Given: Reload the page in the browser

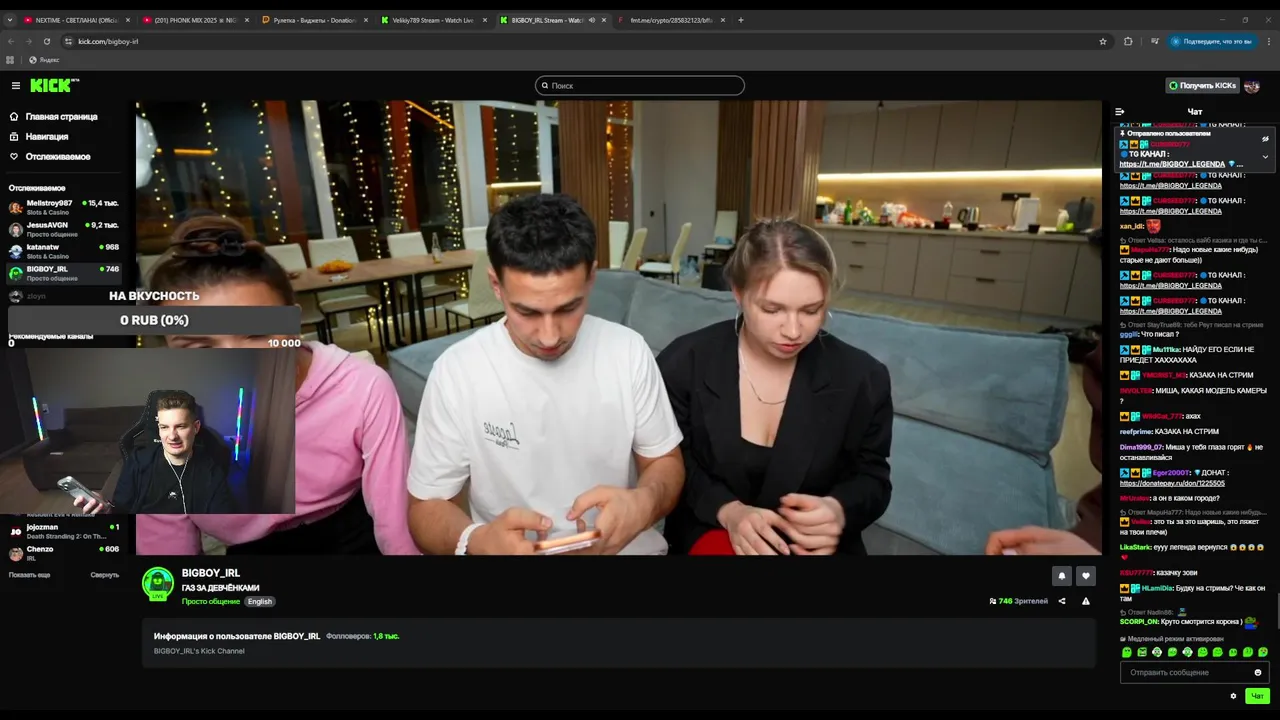Looking at the screenshot, I should [x=47, y=41].
